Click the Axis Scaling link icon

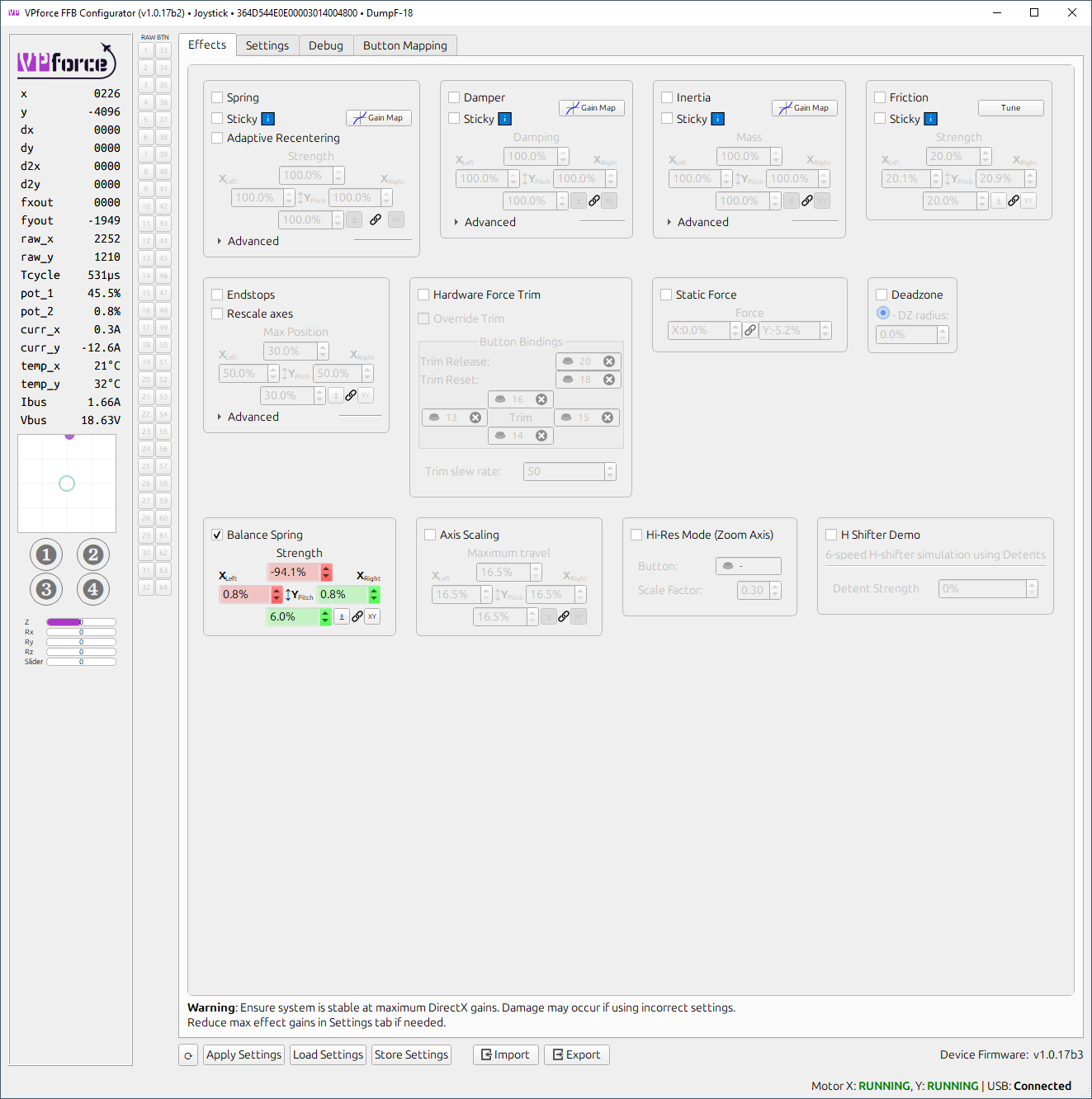[564, 616]
